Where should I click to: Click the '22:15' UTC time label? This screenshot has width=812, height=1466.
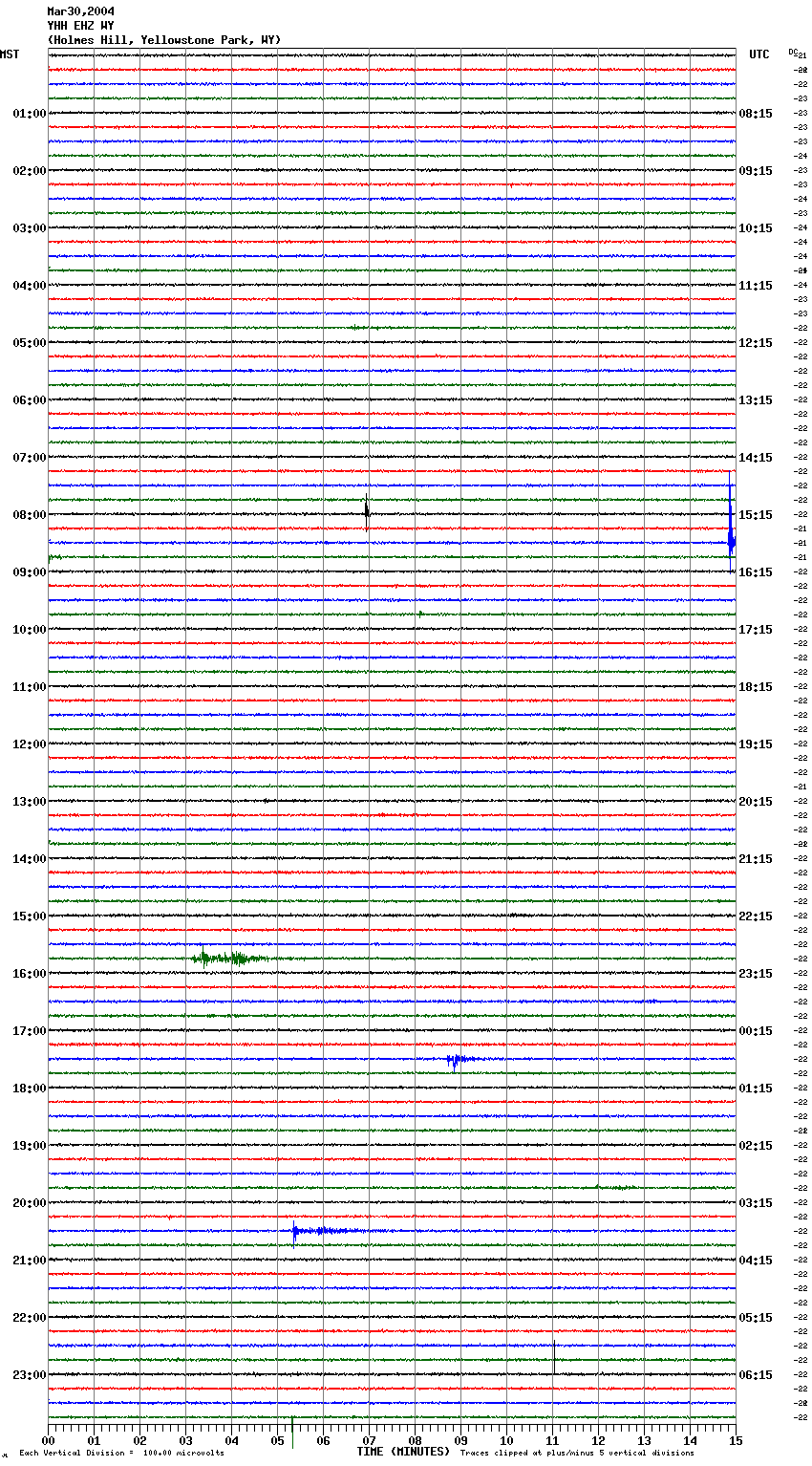pos(756,916)
